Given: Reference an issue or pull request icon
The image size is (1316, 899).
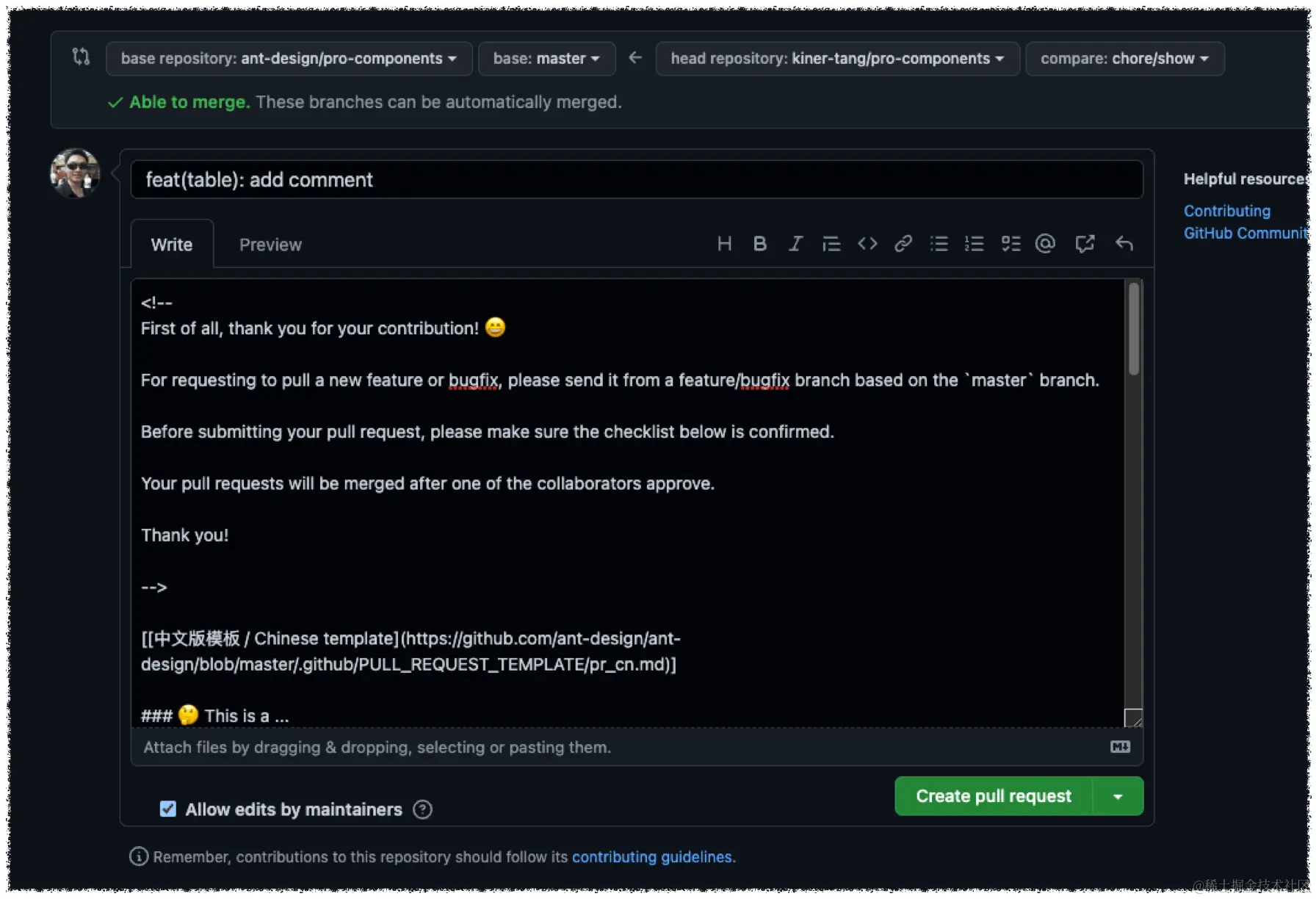Looking at the screenshot, I should coord(1085,244).
